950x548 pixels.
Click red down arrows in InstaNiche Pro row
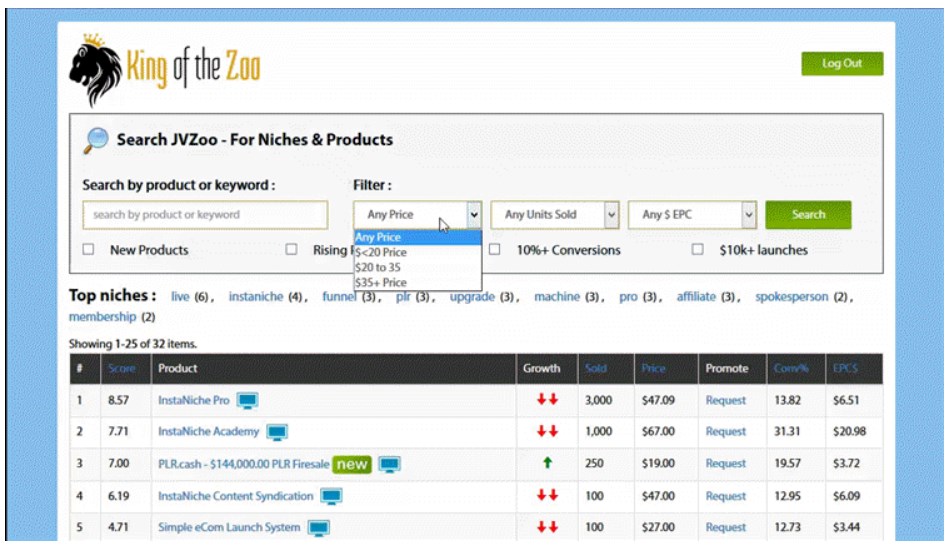pos(547,399)
